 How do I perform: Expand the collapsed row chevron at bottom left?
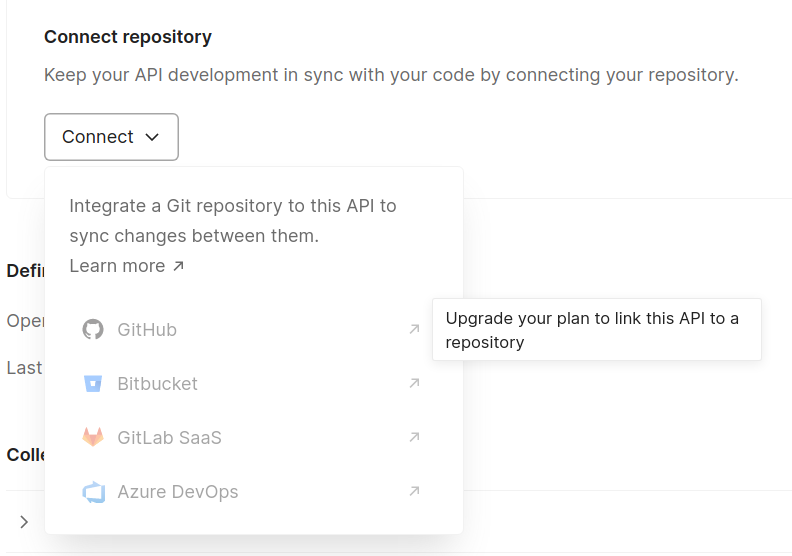(24, 522)
